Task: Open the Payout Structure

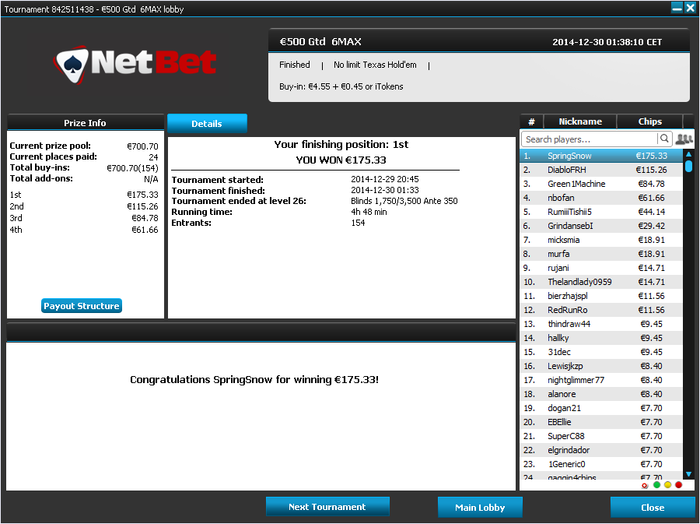Action: (x=81, y=306)
